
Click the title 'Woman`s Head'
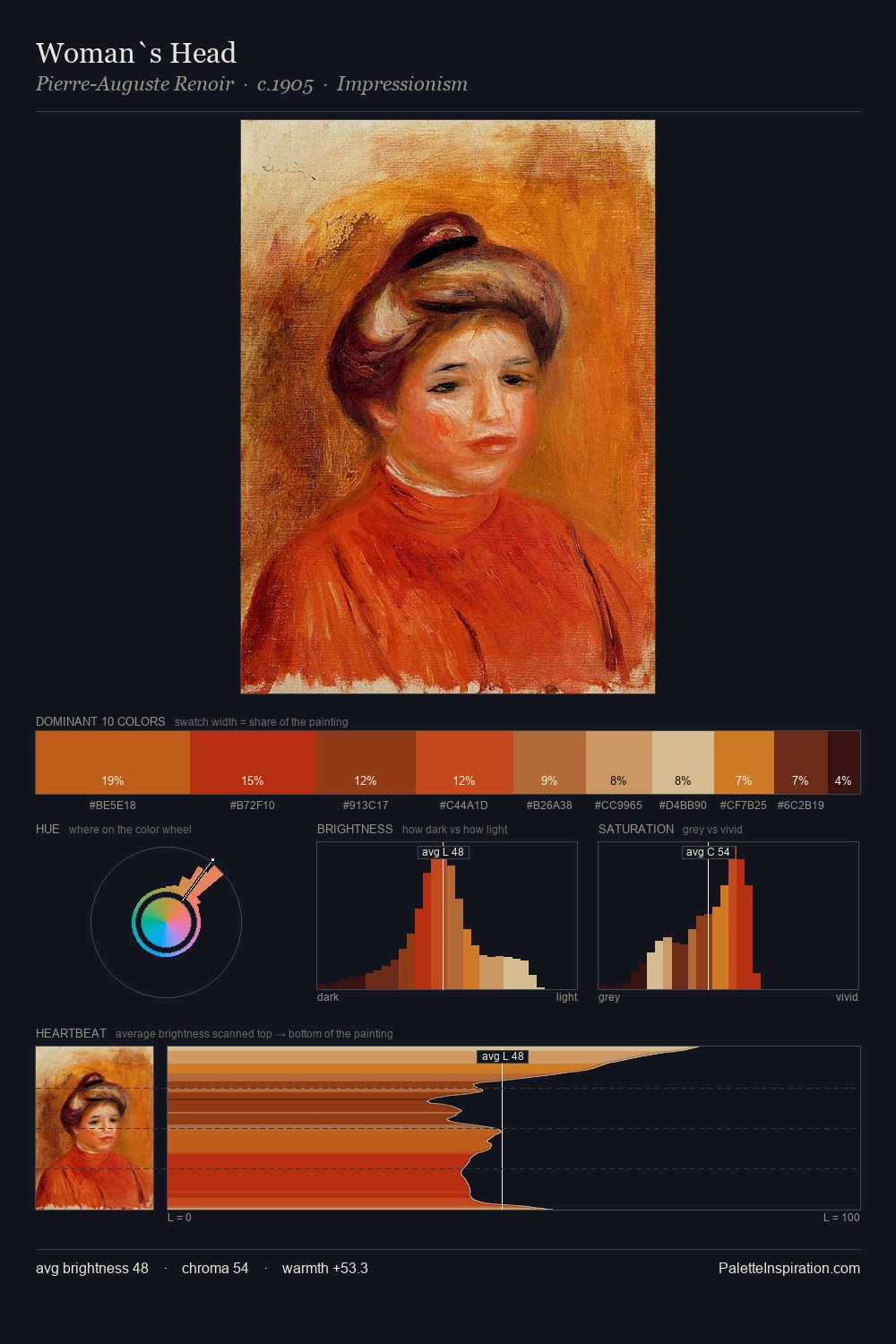[136, 53]
